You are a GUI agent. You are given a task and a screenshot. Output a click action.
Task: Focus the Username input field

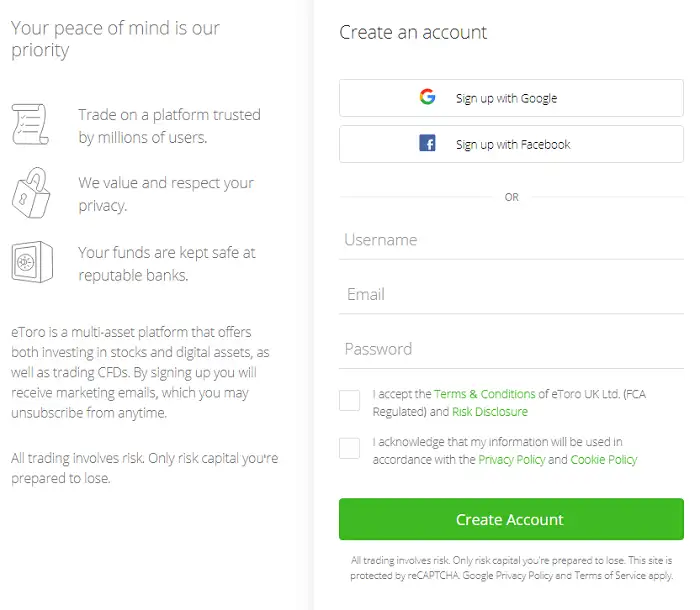point(511,241)
